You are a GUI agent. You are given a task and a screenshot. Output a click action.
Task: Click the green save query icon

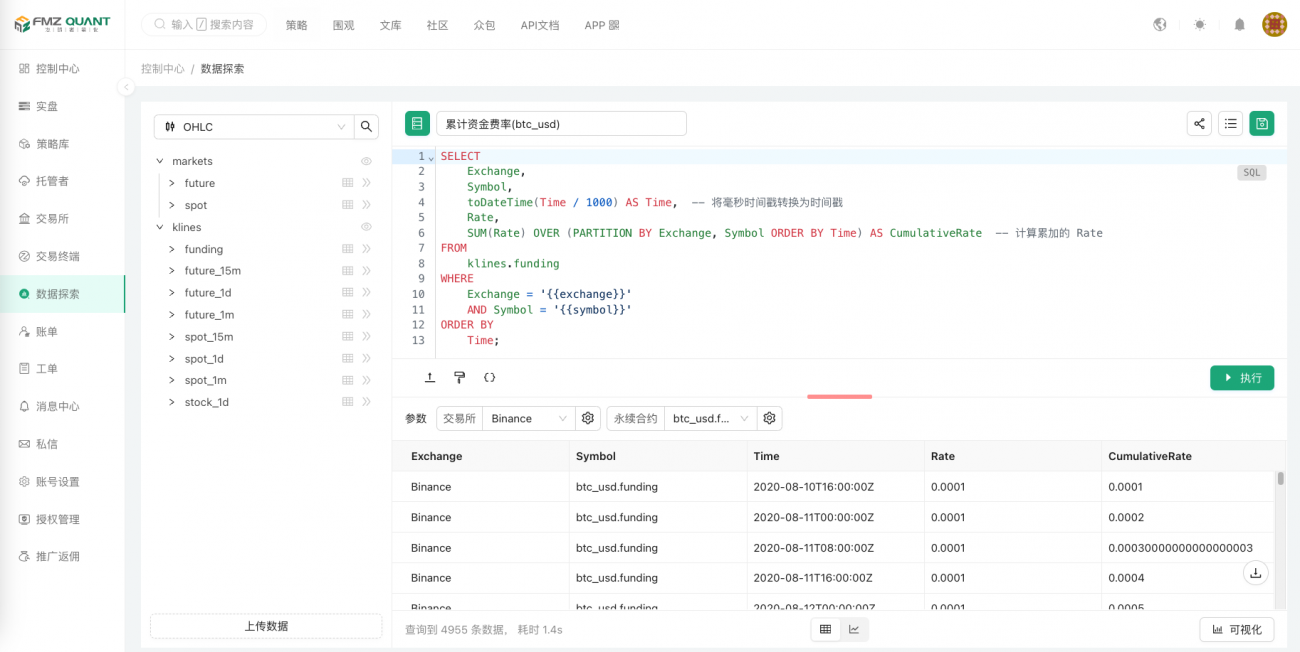1262,124
